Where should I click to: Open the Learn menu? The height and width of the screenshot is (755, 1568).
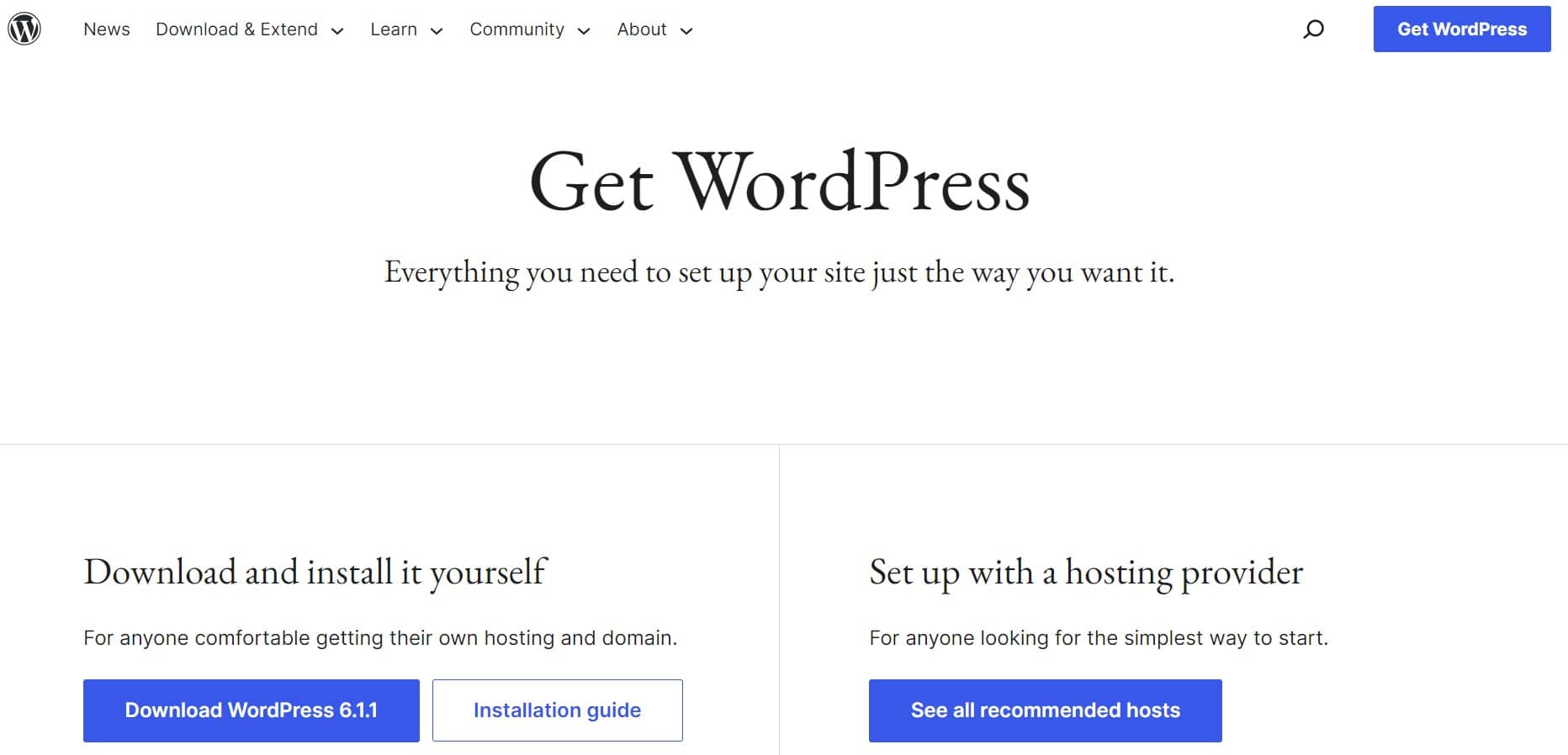(394, 29)
